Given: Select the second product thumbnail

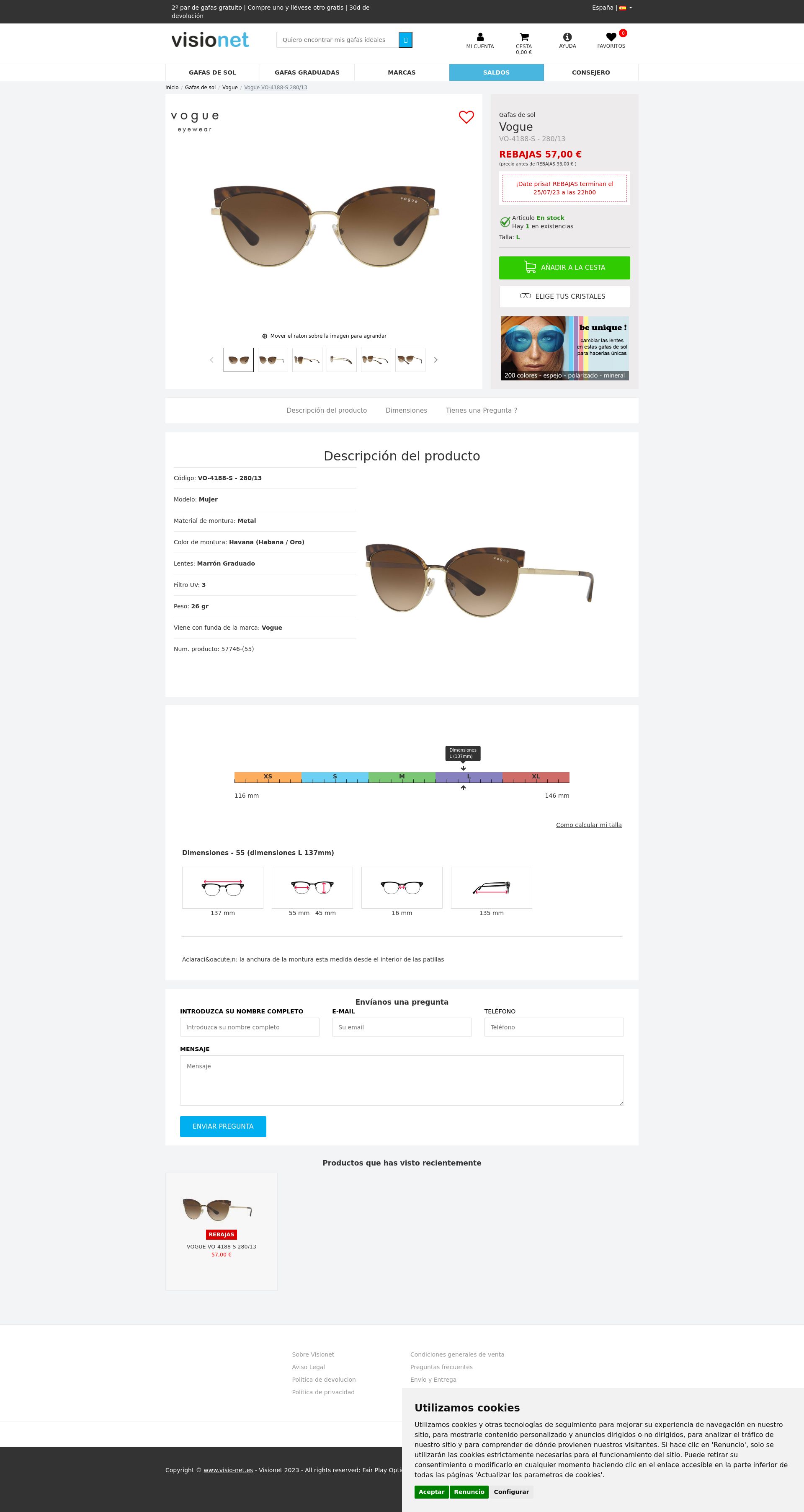Looking at the screenshot, I should 273,360.
